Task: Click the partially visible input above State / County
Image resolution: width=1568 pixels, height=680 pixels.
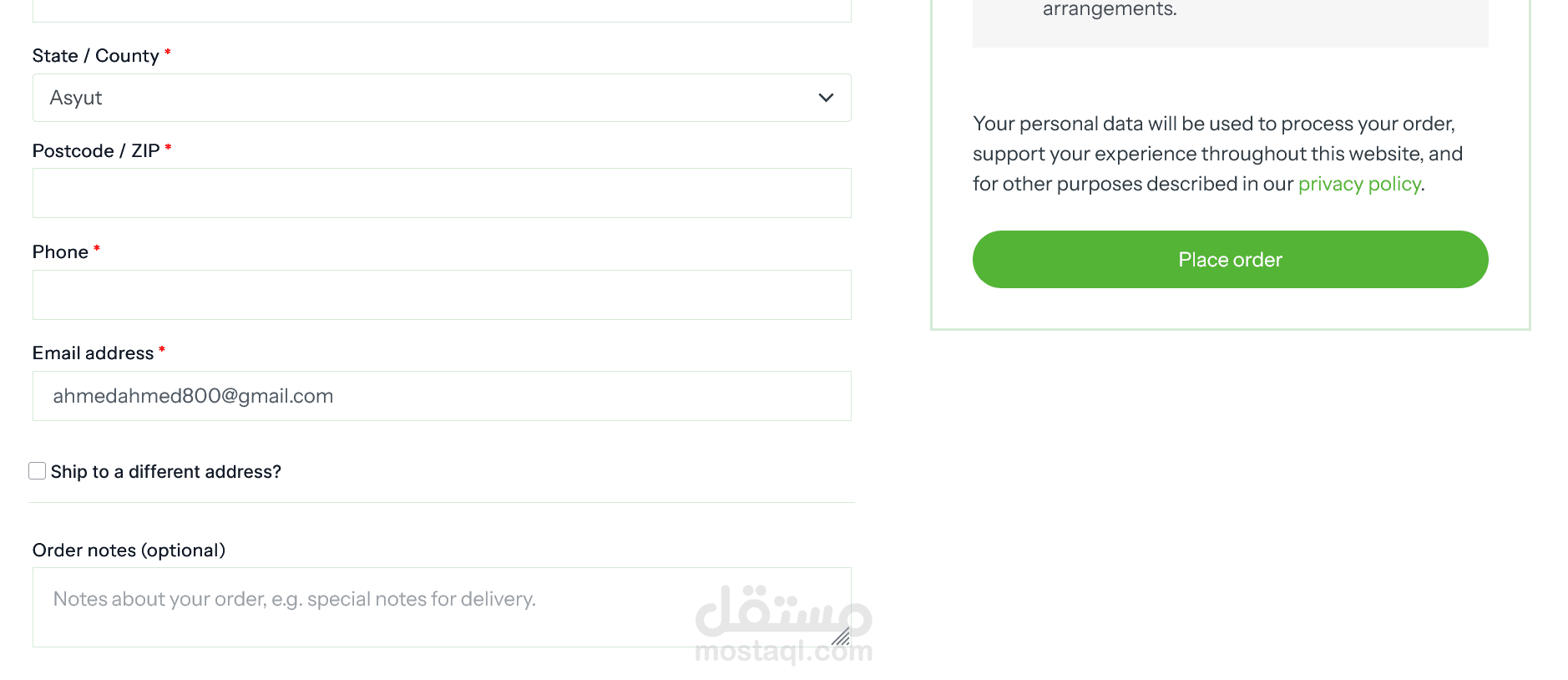Action: point(442,10)
